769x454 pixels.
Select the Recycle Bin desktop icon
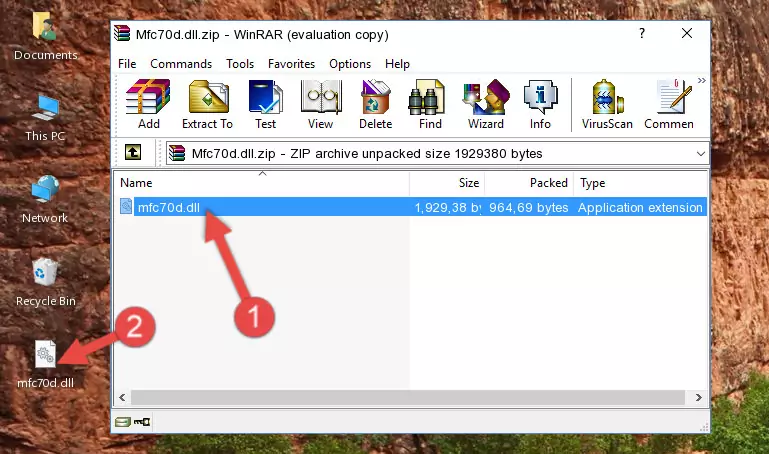click(46, 282)
